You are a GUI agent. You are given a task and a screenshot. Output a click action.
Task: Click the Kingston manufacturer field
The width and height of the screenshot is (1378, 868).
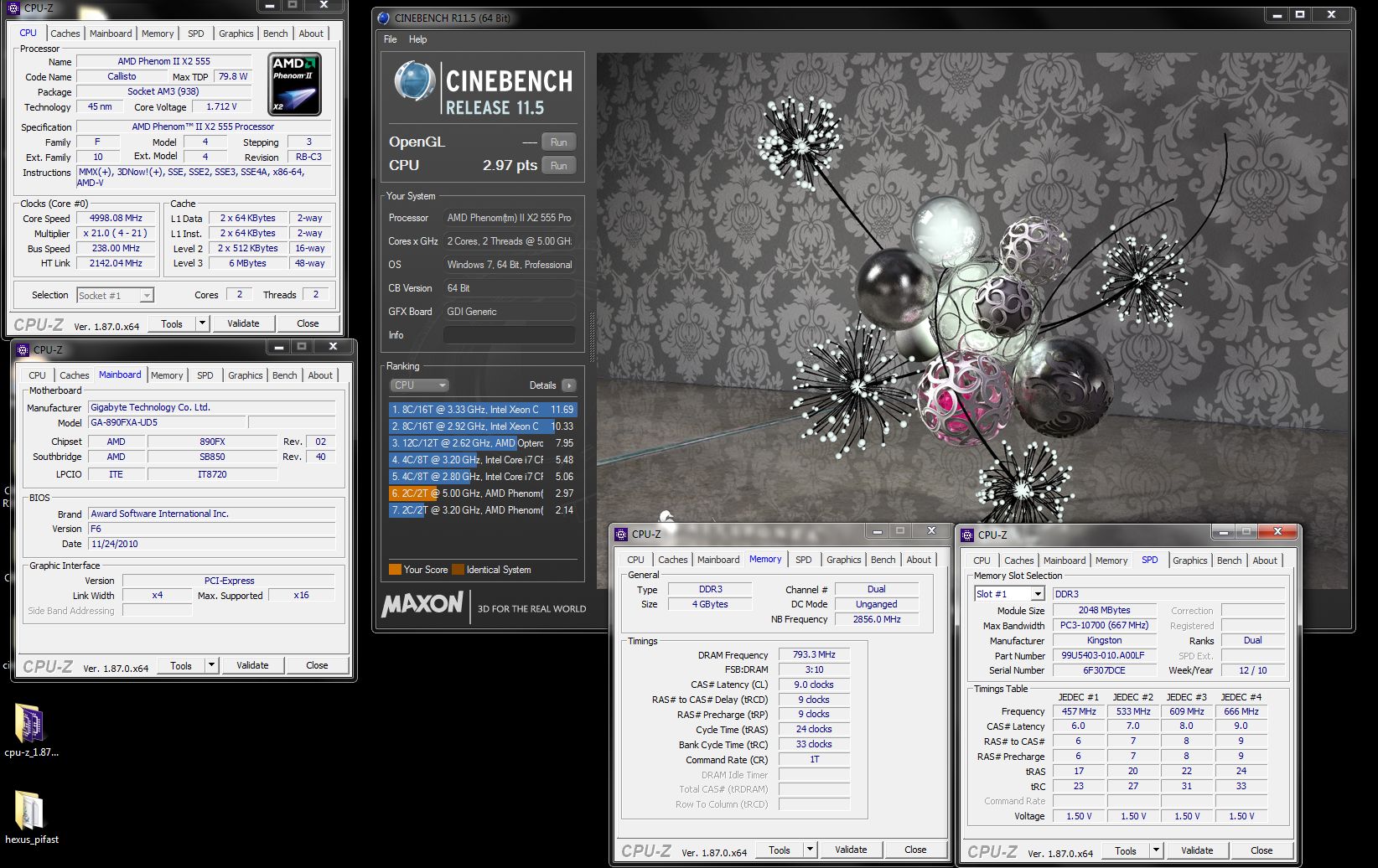tap(1104, 640)
